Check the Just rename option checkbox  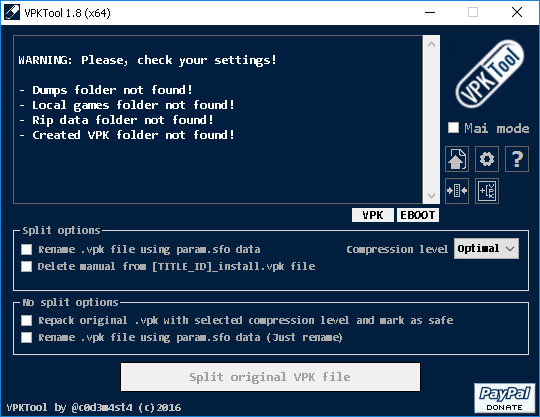(x=27, y=337)
